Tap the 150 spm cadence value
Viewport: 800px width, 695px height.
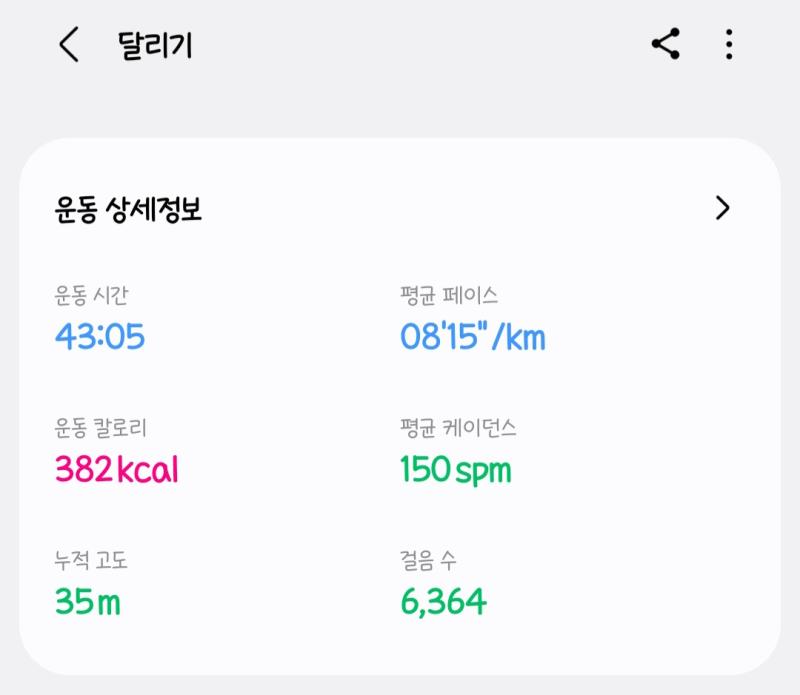(456, 469)
